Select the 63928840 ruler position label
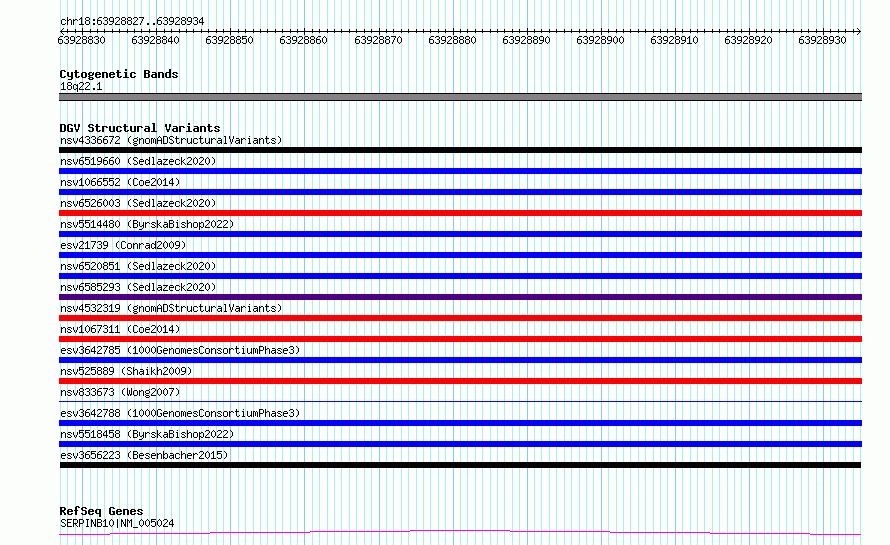The width and height of the screenshot is (890, 545). 156,40
